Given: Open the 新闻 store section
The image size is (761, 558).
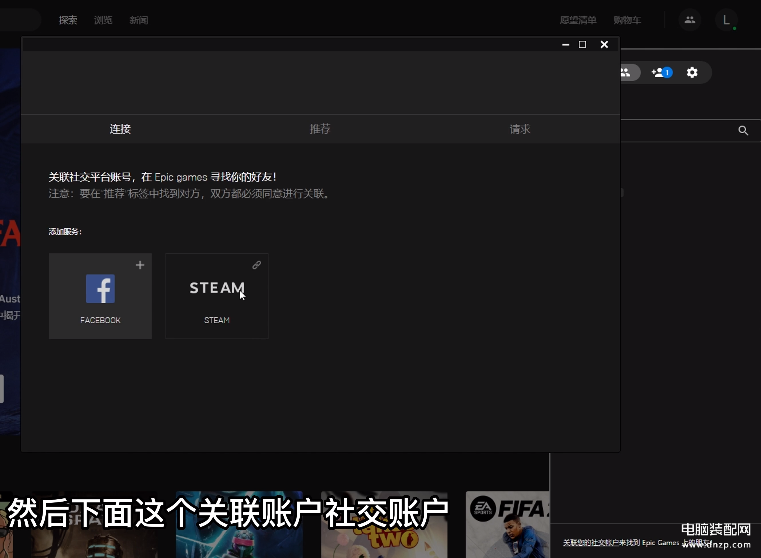Looking at the screenshot, I should pos(139,20).
